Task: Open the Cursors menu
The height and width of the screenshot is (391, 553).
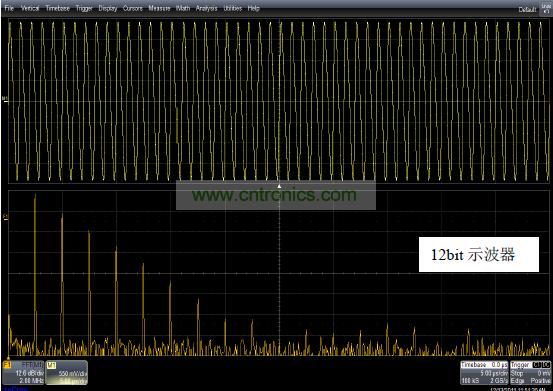Action: coord(133,8)
